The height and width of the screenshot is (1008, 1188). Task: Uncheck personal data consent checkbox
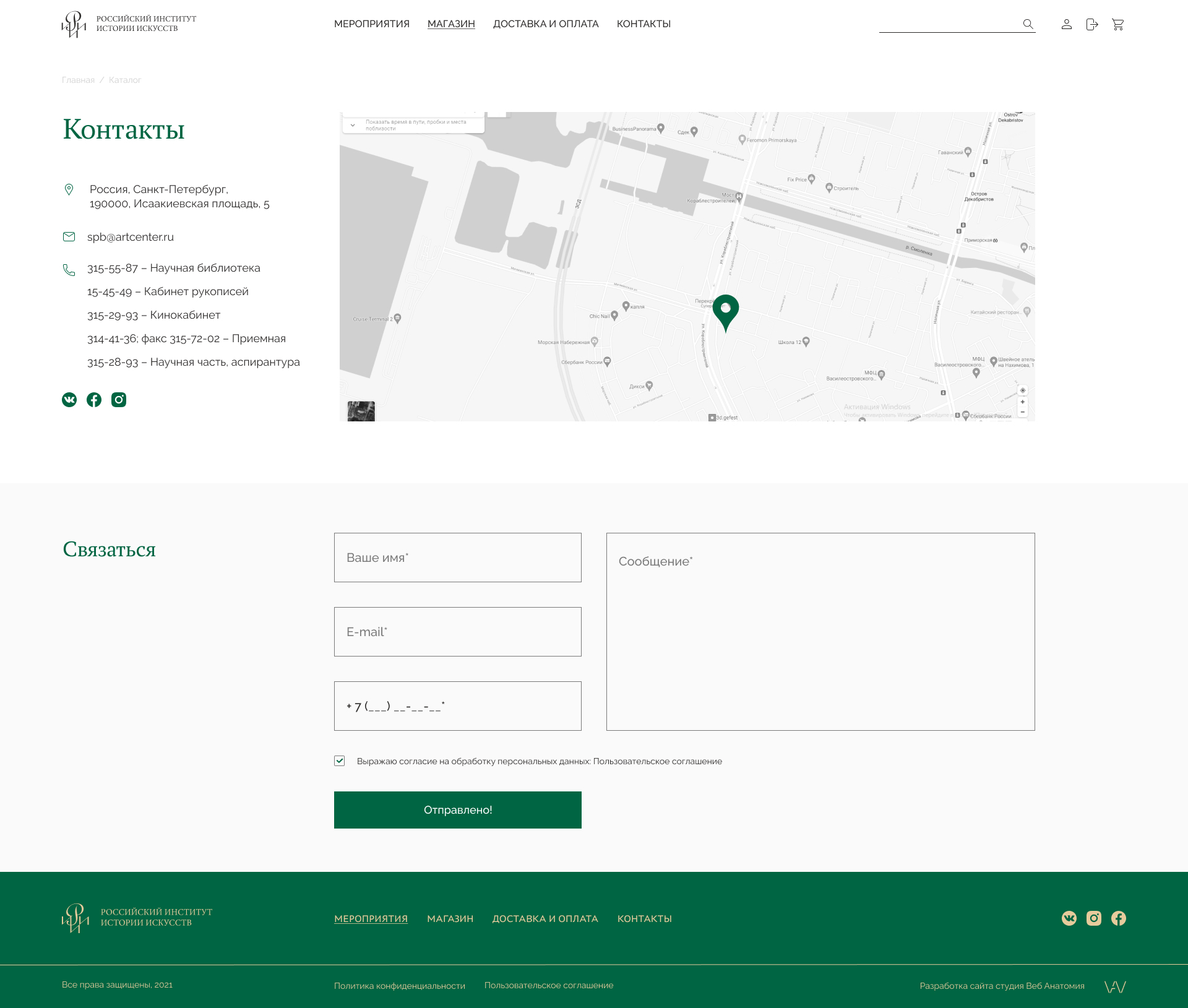click(340, 761)
